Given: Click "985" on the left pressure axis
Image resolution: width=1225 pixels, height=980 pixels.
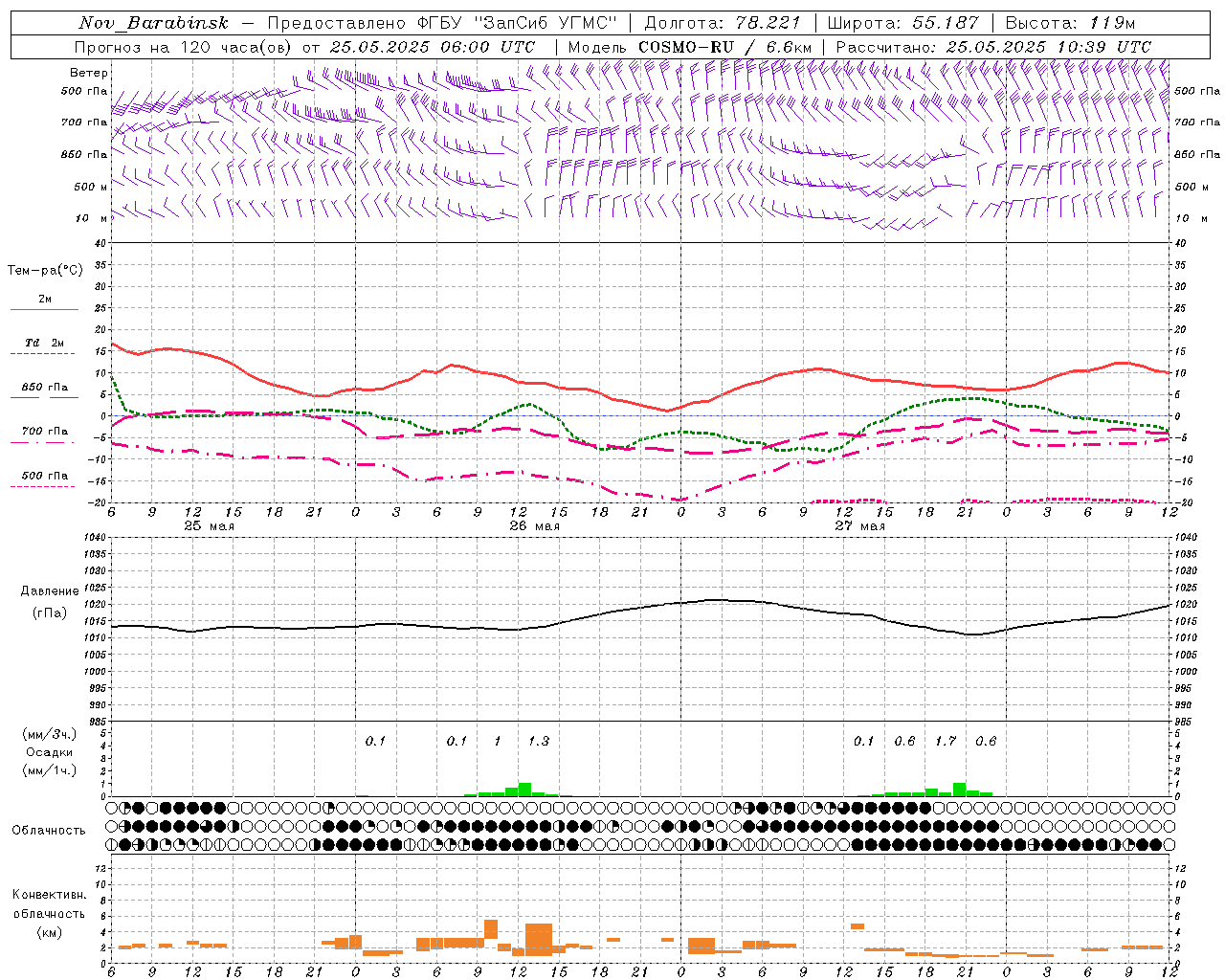Looking at the screenshot, I should [96, 722].
